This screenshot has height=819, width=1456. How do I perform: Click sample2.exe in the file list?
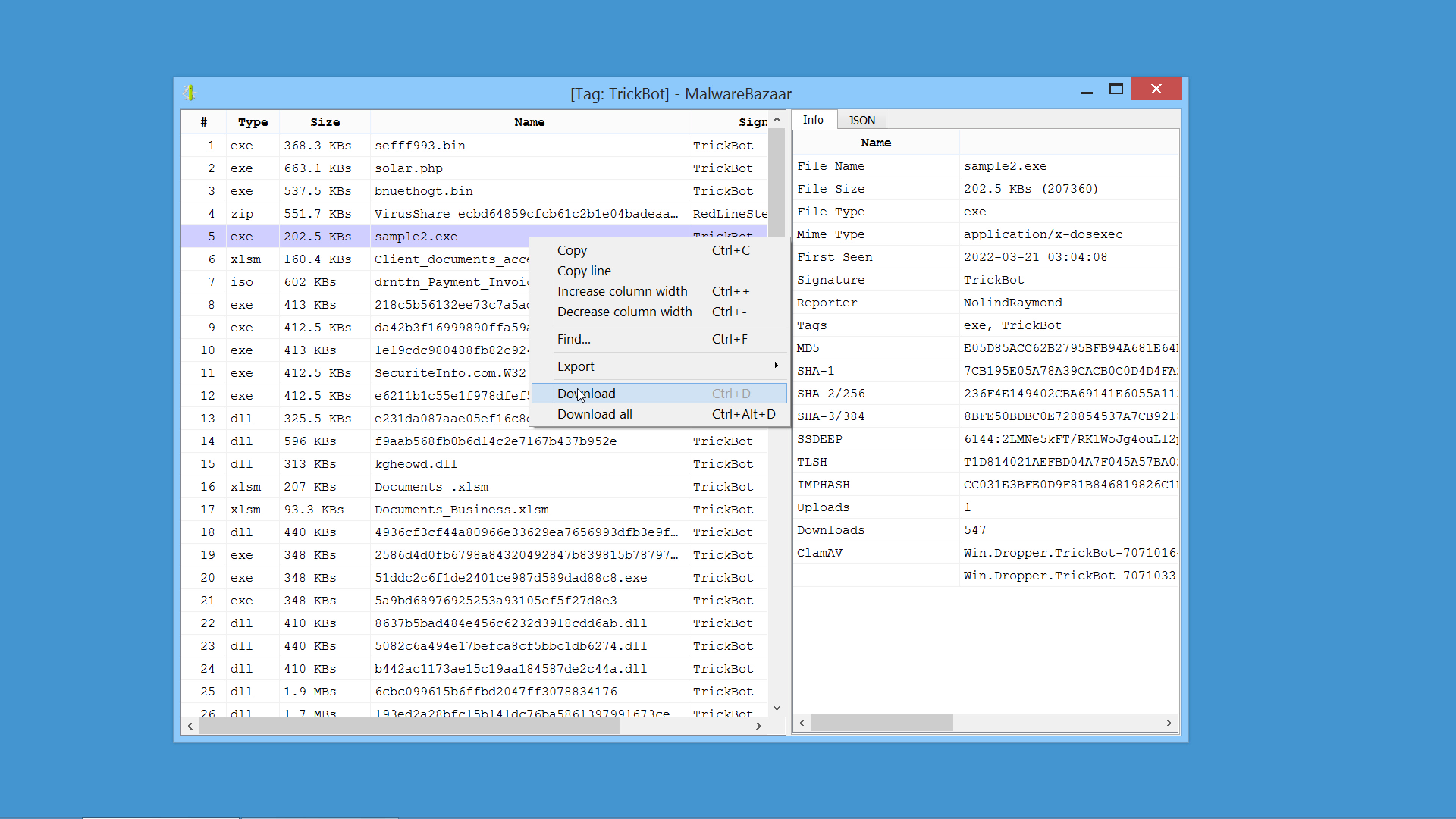(x=416, y=237)
